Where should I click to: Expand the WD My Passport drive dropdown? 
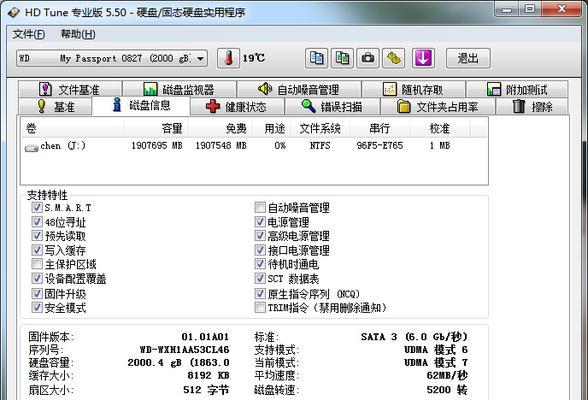click(201, 59)
